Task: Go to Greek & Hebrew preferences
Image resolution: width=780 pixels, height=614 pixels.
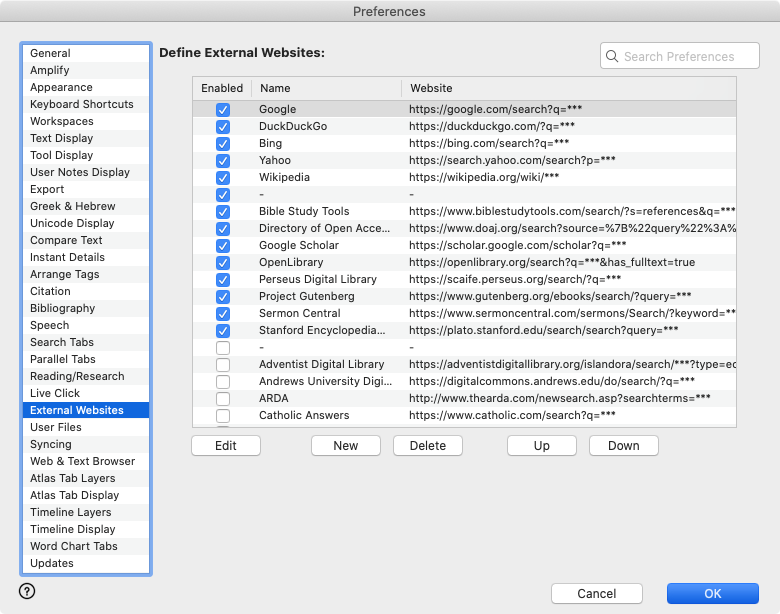Action: [x=72, y=206]
